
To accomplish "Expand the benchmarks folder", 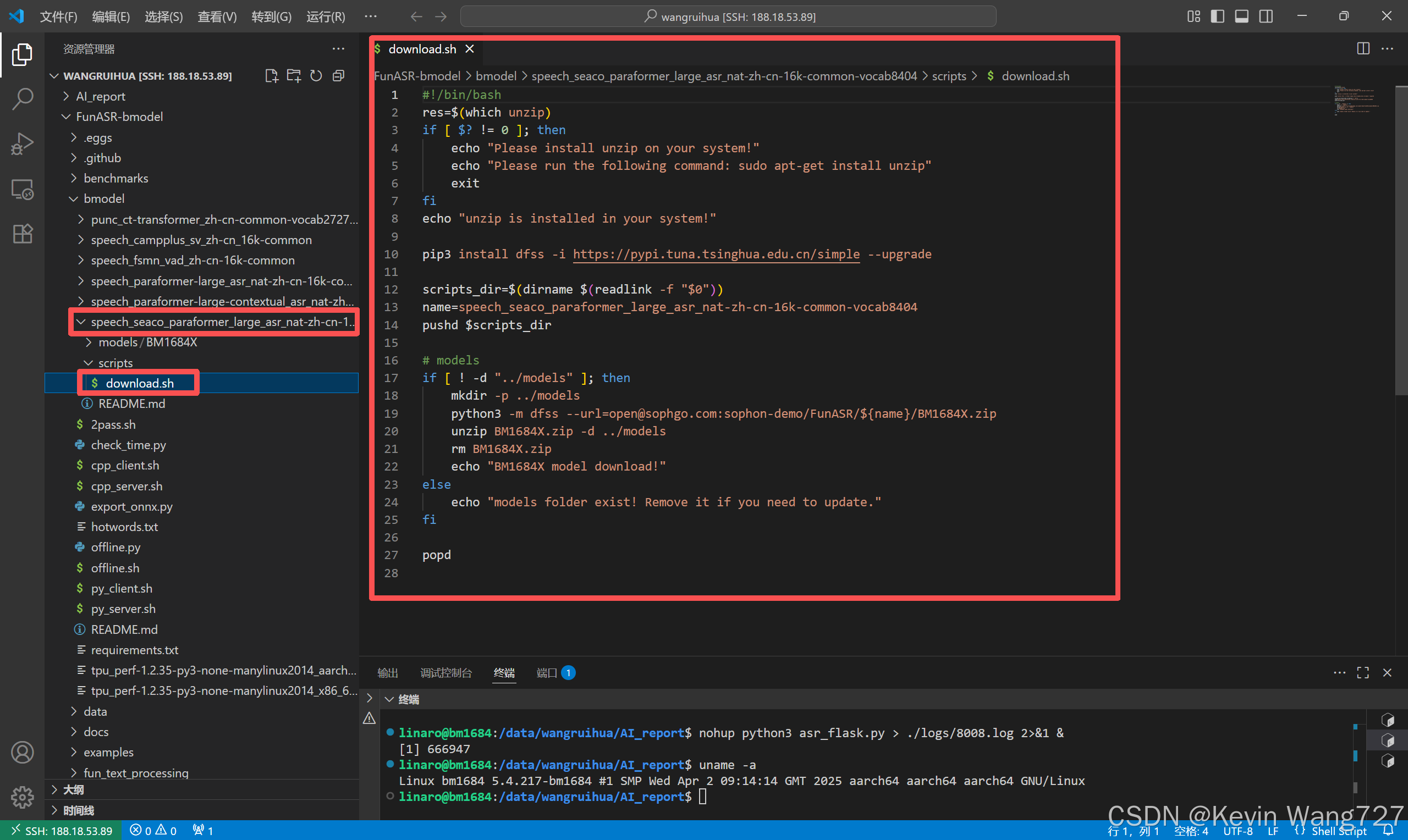I will [x=201, y=178].
